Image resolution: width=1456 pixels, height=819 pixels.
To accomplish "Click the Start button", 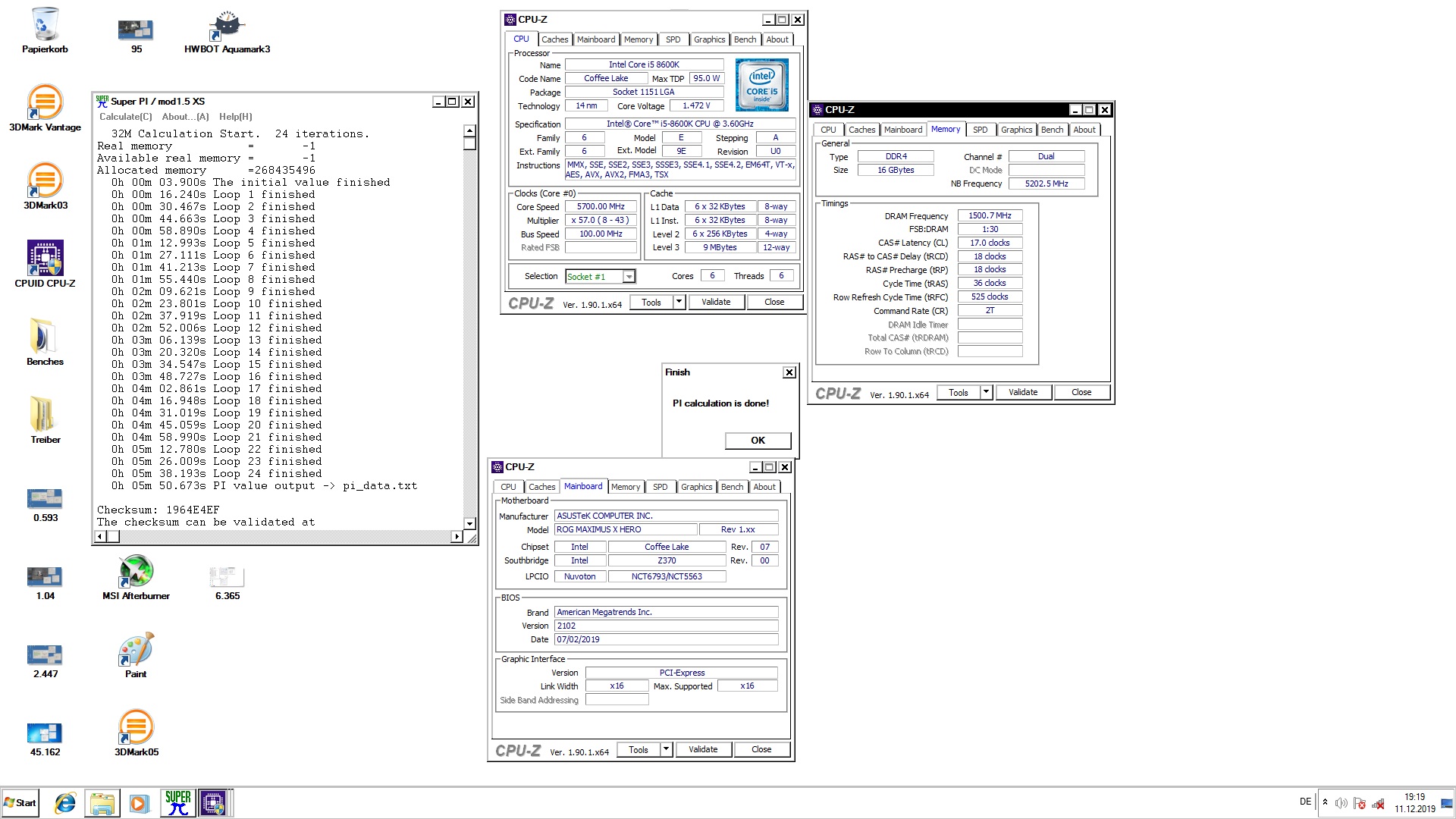I will pyautogui.click(x=20, y=803).
